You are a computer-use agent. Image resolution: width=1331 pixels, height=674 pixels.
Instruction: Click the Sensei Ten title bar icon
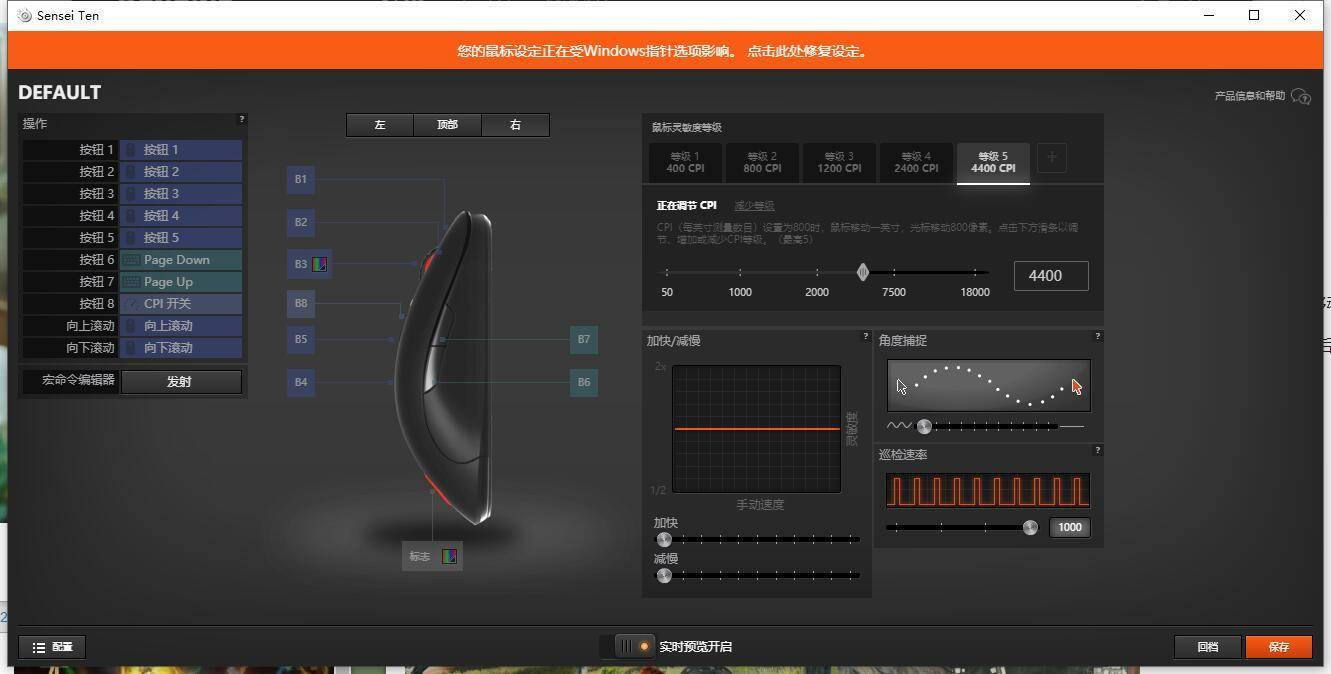click(x=25, y=15)
